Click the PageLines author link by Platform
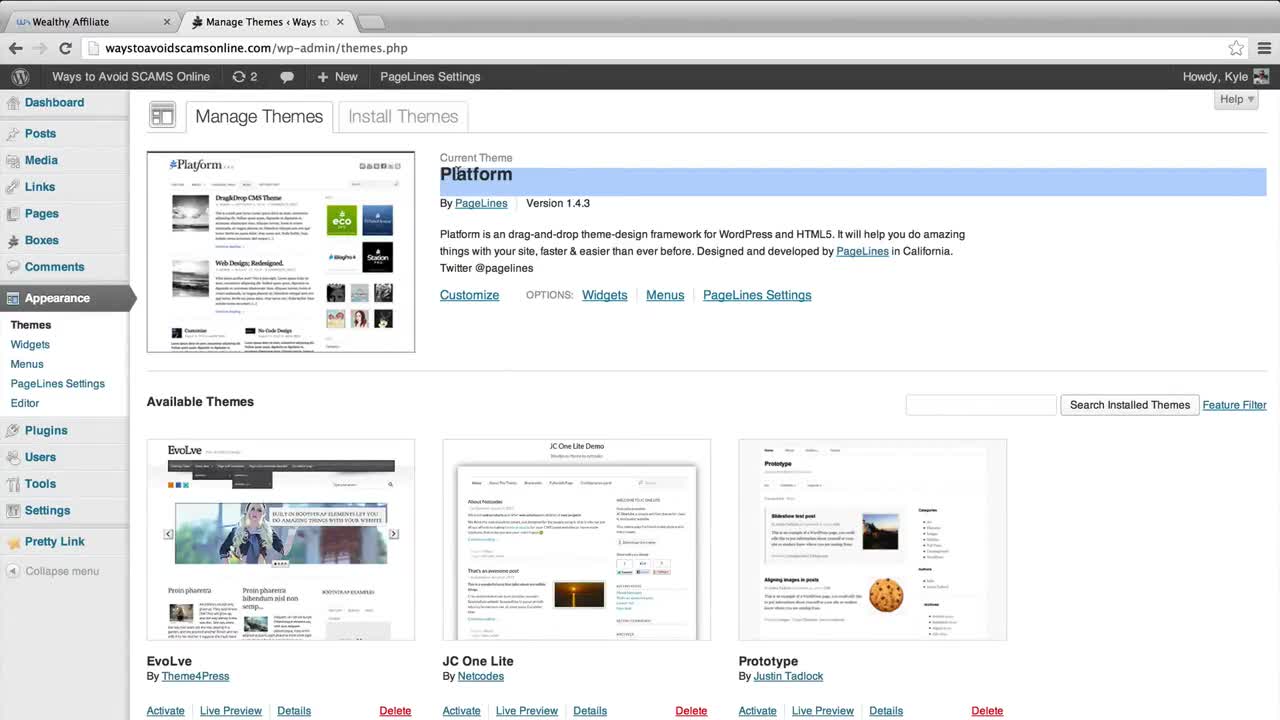Screen dimensions: 1280x720 pos(481,203)
